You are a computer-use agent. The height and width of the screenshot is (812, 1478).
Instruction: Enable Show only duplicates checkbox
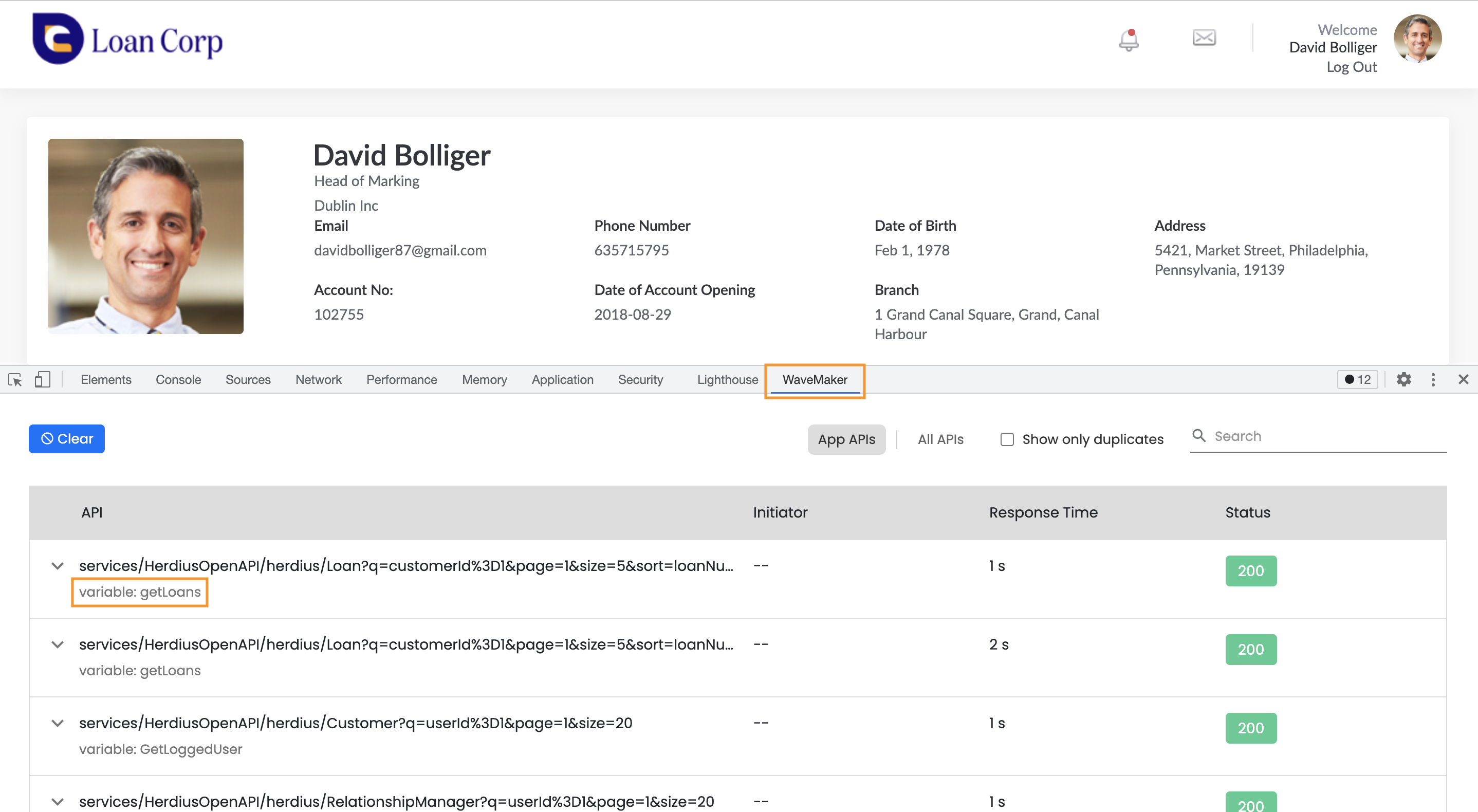[1007, 439]
